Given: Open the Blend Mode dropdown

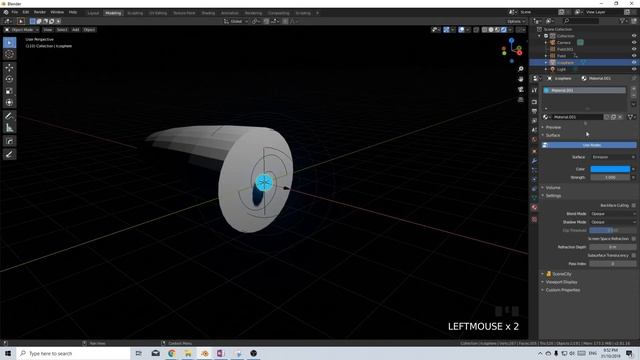Looking at the screenshot, I should point(613,214).
